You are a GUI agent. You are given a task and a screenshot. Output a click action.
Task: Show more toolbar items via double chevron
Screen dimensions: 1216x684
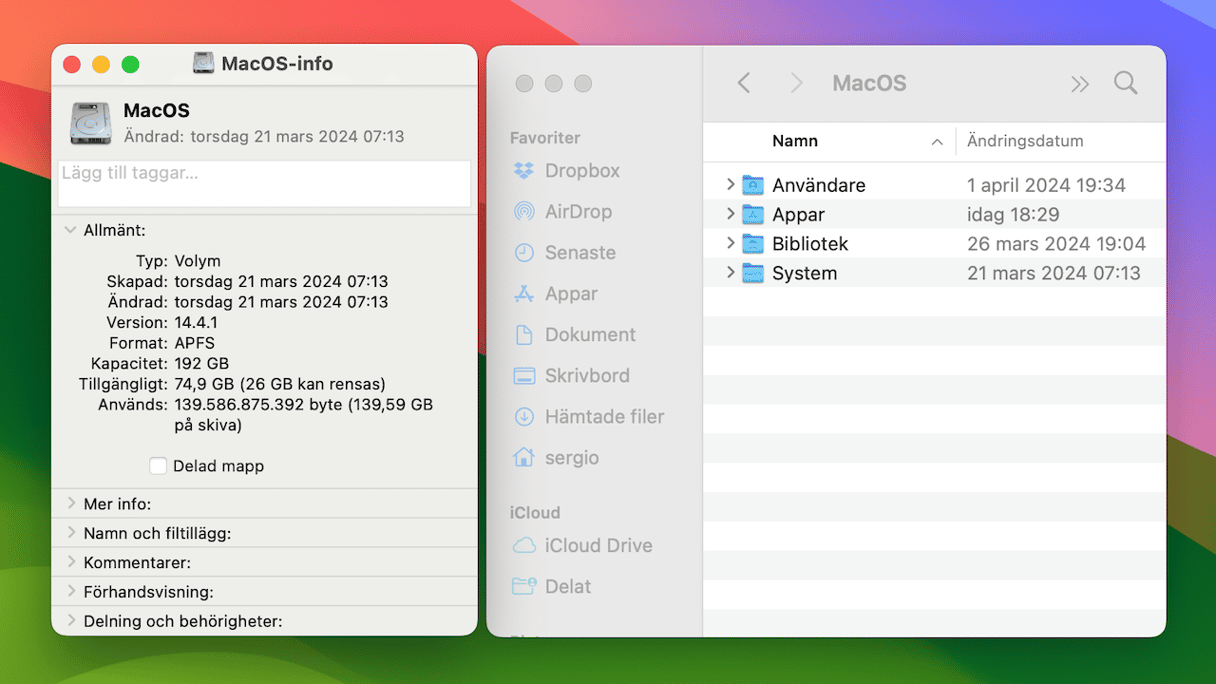(x=1080, y=84)
